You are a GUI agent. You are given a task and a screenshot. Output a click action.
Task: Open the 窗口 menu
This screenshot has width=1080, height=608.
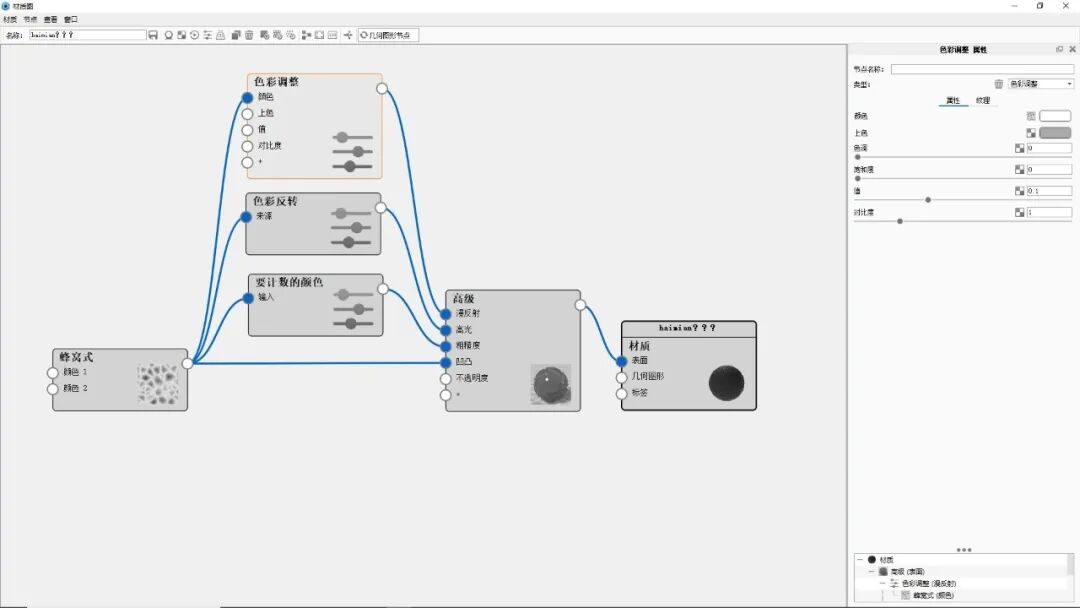[x=71, y=19]
